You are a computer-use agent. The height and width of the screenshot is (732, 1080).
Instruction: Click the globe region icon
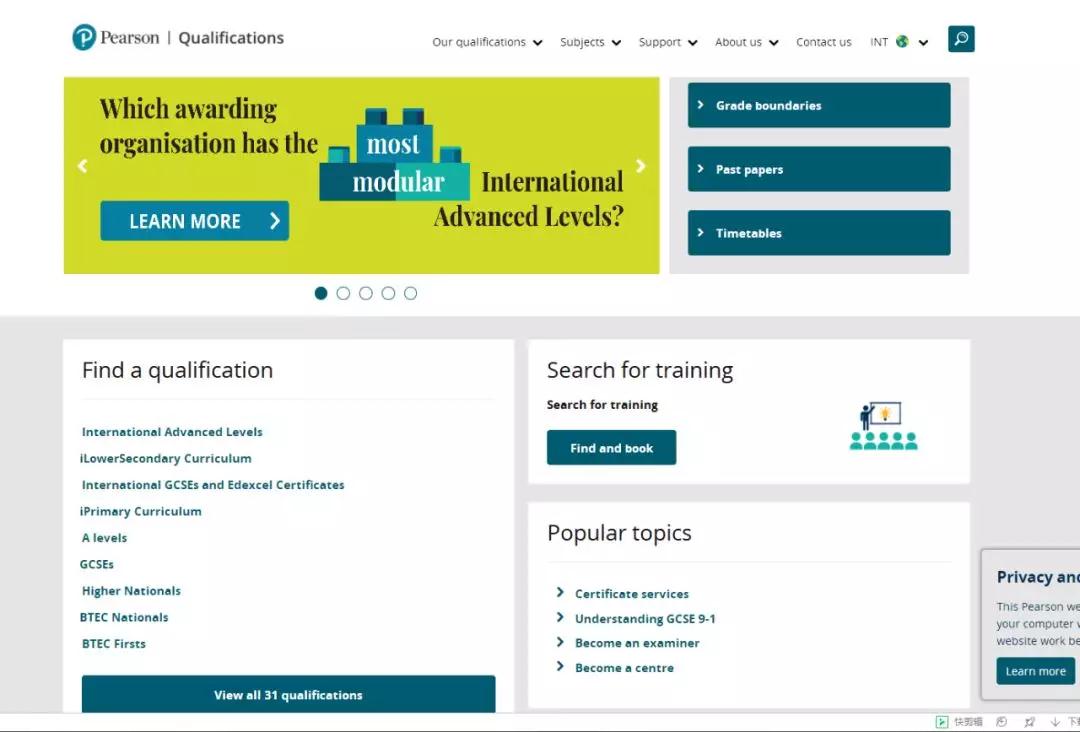[903, 42]
